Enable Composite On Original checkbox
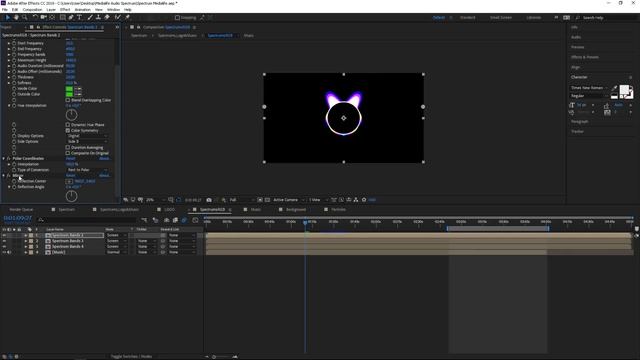The image size is (640, 360). 68,153
